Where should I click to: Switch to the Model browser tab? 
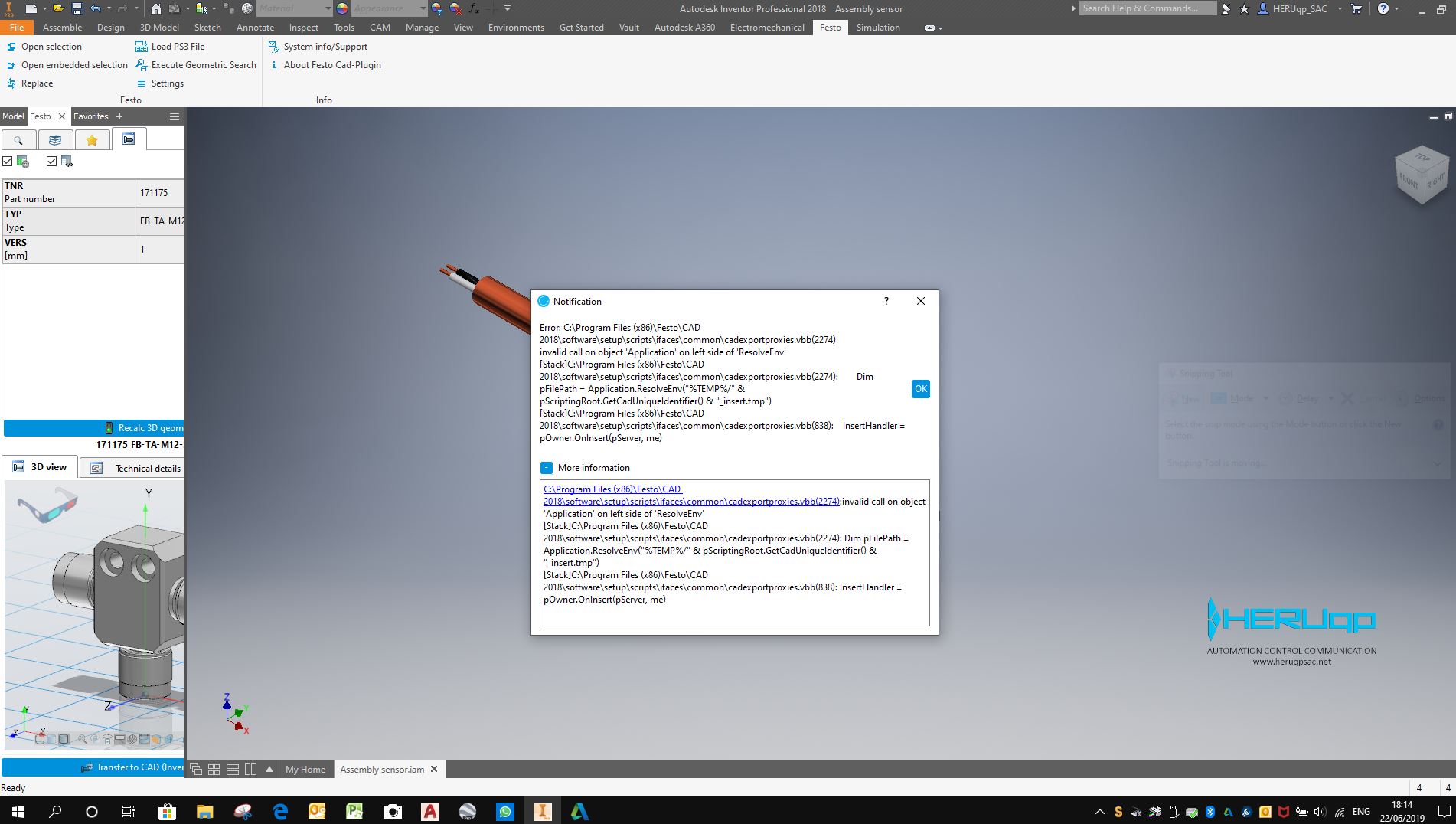coord(13,116)
